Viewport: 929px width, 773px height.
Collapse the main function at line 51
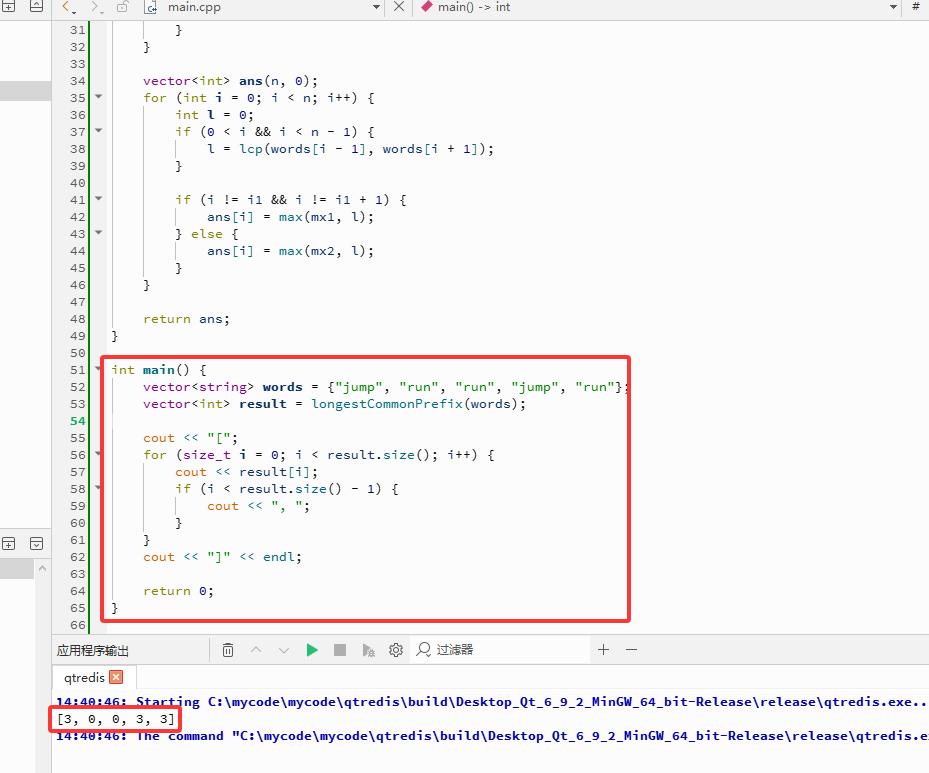point(99,368)
